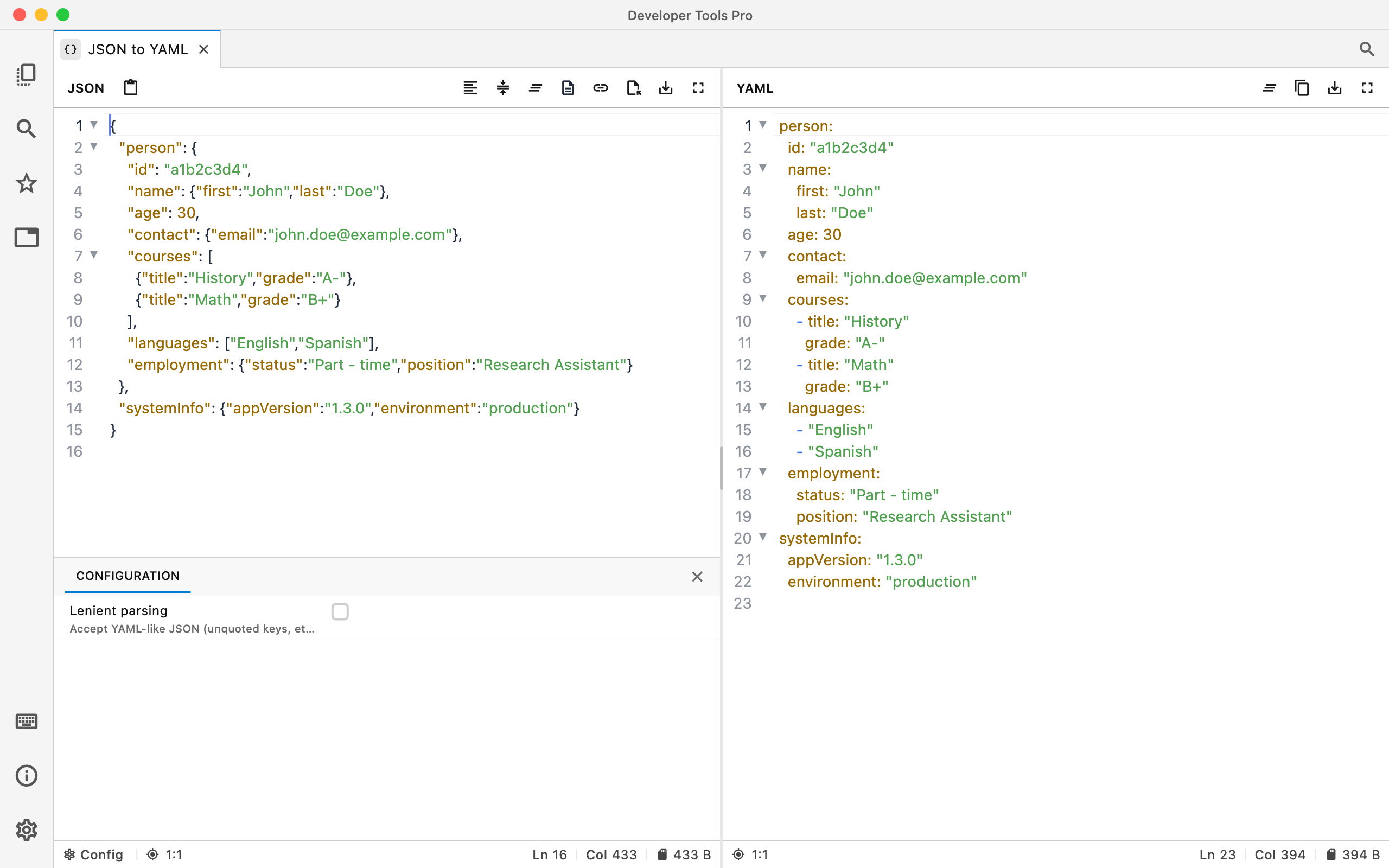Close the Configuration panel
The height and width of the screenshot is (868, 1389).
point(697,576)
